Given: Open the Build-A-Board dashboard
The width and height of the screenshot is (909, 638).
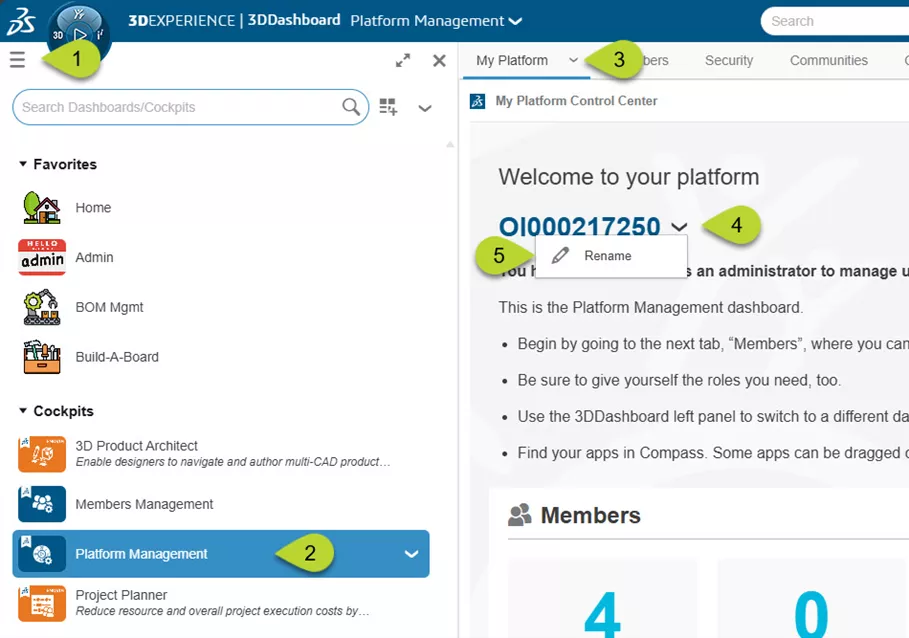Looking at the screenshot, I should pos(117,357).
